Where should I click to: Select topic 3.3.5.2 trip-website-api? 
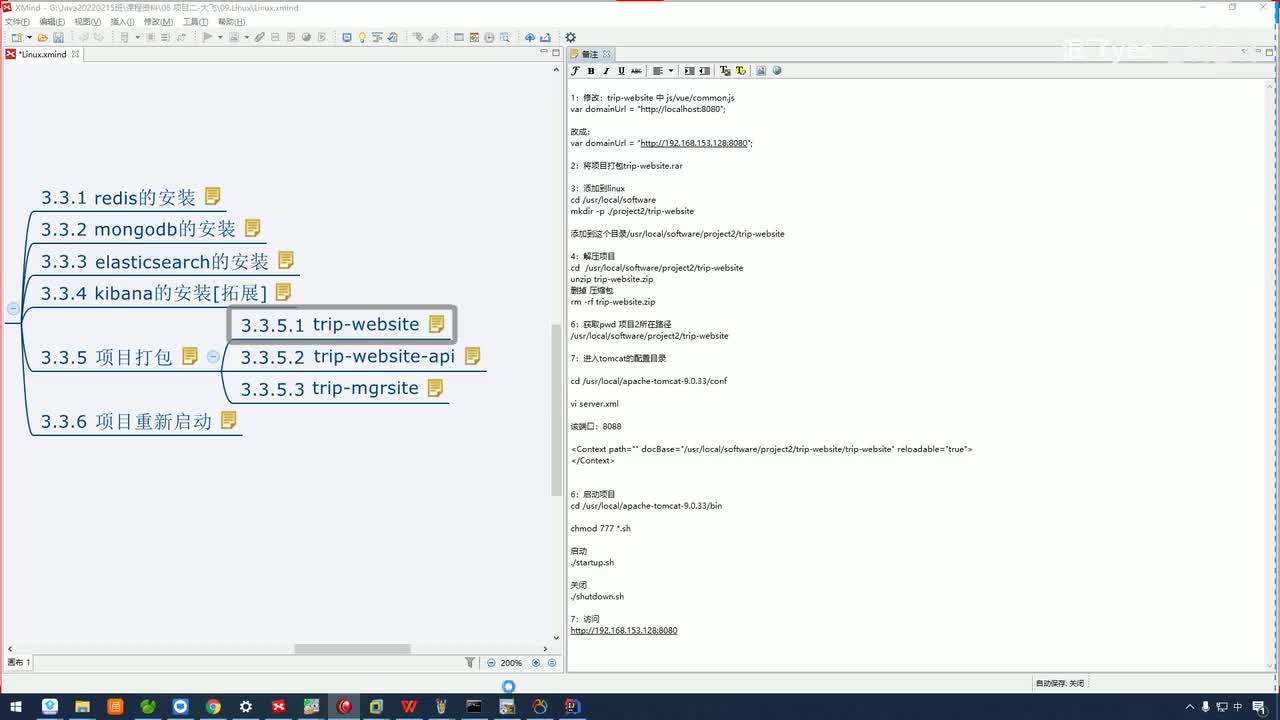tap(347, 357)
